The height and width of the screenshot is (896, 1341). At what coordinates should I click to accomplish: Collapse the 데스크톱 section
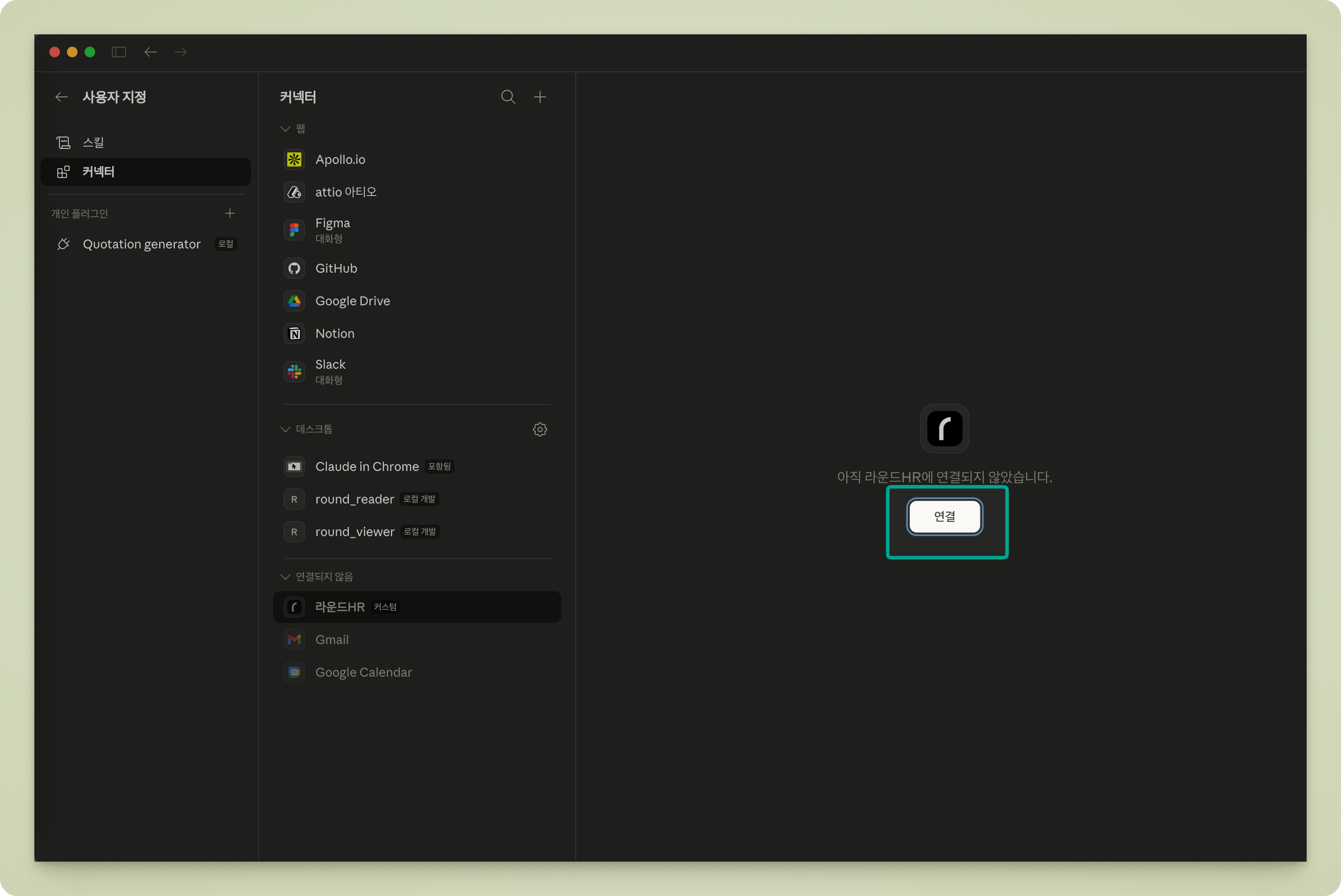click(285, 429)
